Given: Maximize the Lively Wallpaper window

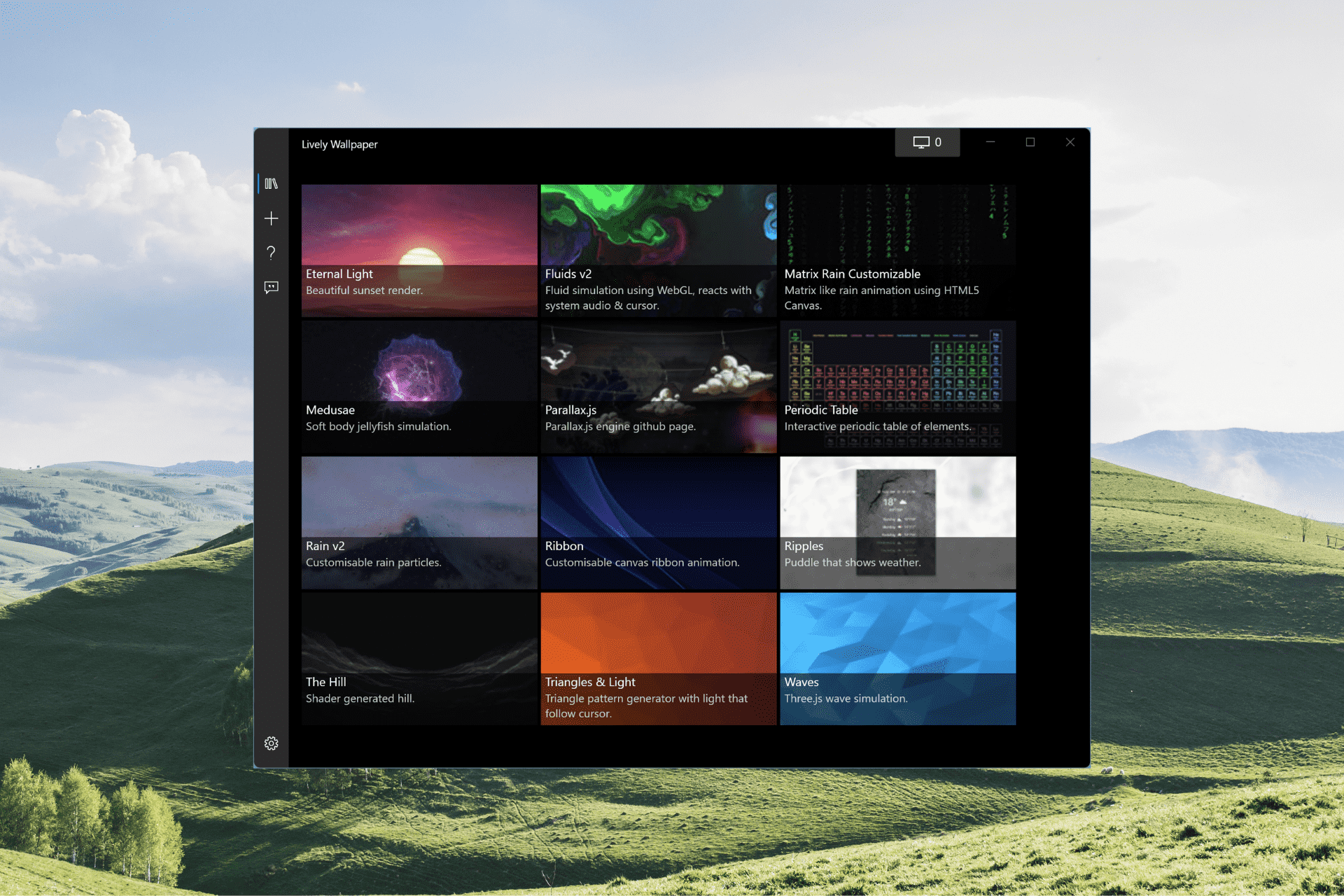Looking at the screenshot, I should [1030, 142].
